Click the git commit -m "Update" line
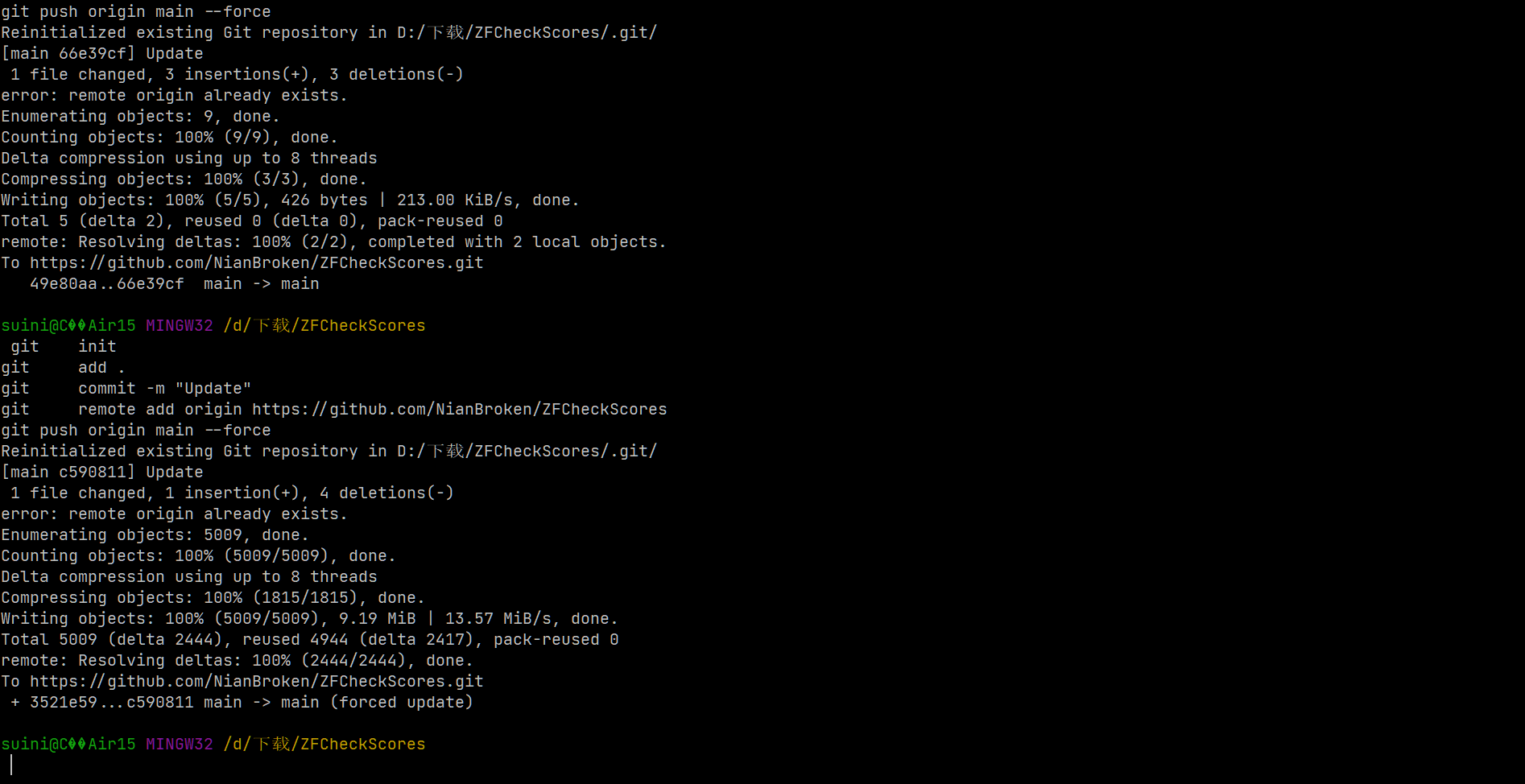 [126, 388]
